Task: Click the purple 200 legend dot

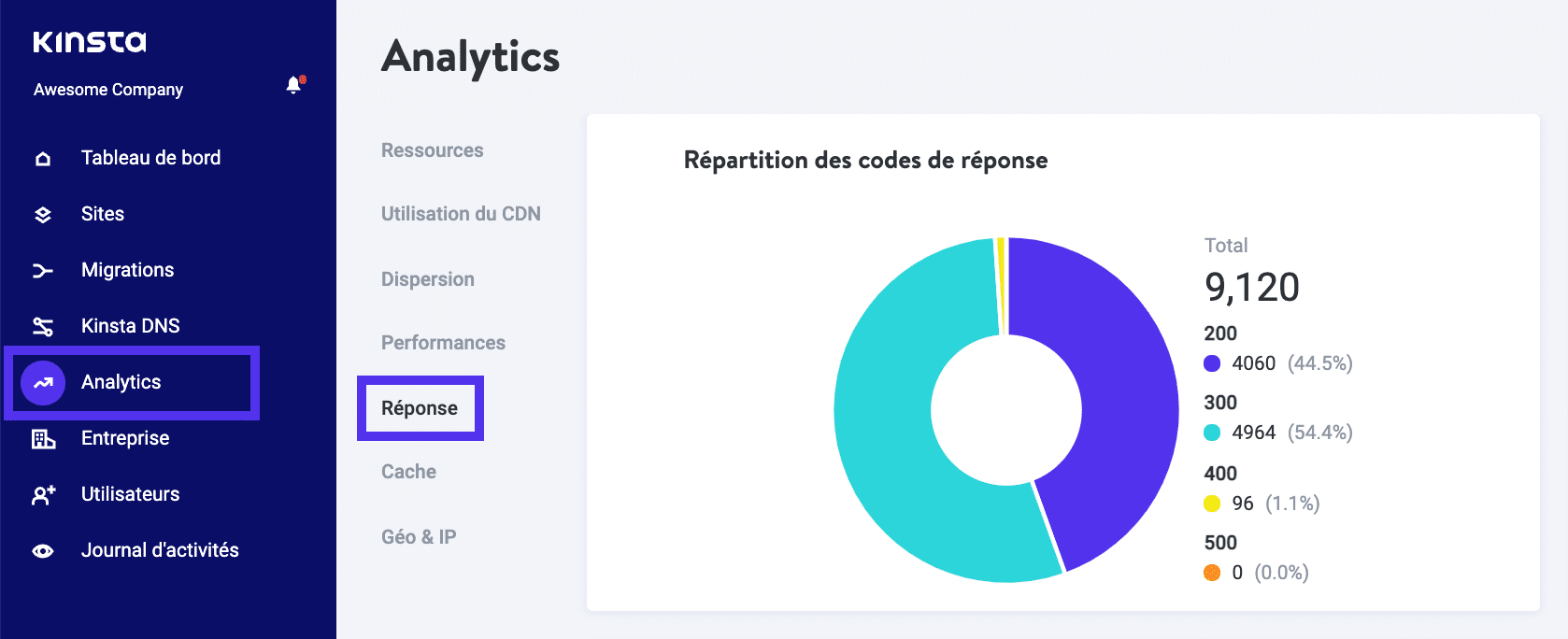Action: click(x=1210, y=363)
